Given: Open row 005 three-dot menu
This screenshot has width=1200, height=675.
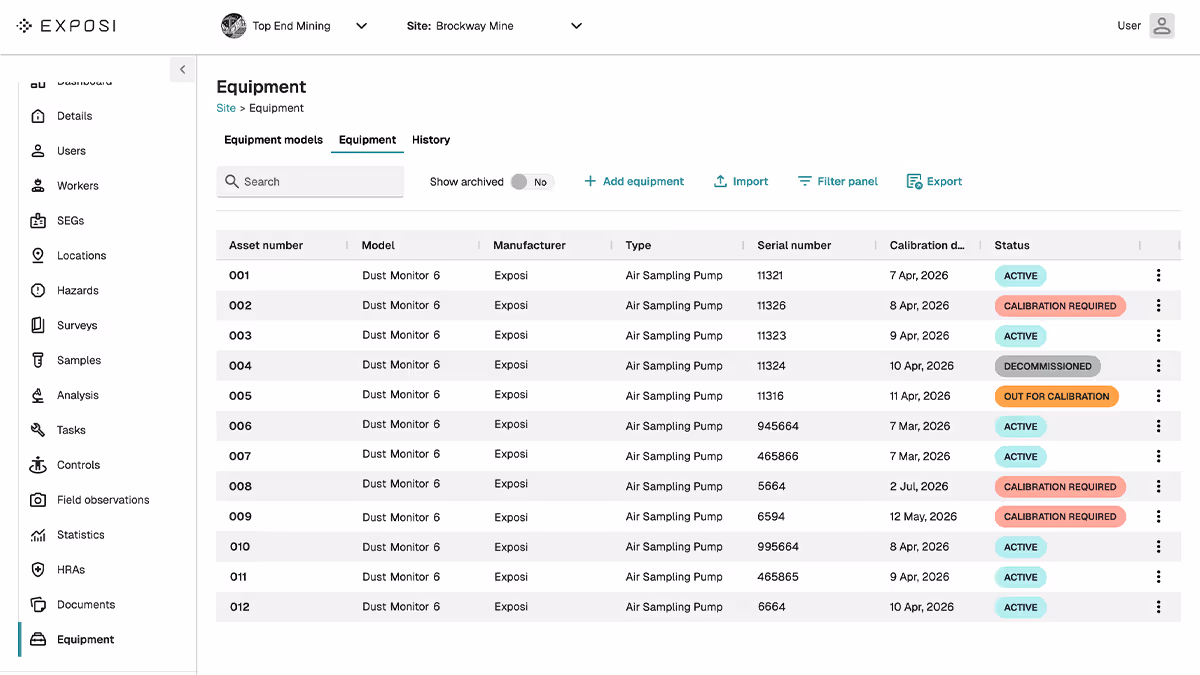Looking at the screenshot, I should click(x=1158, y=396).
